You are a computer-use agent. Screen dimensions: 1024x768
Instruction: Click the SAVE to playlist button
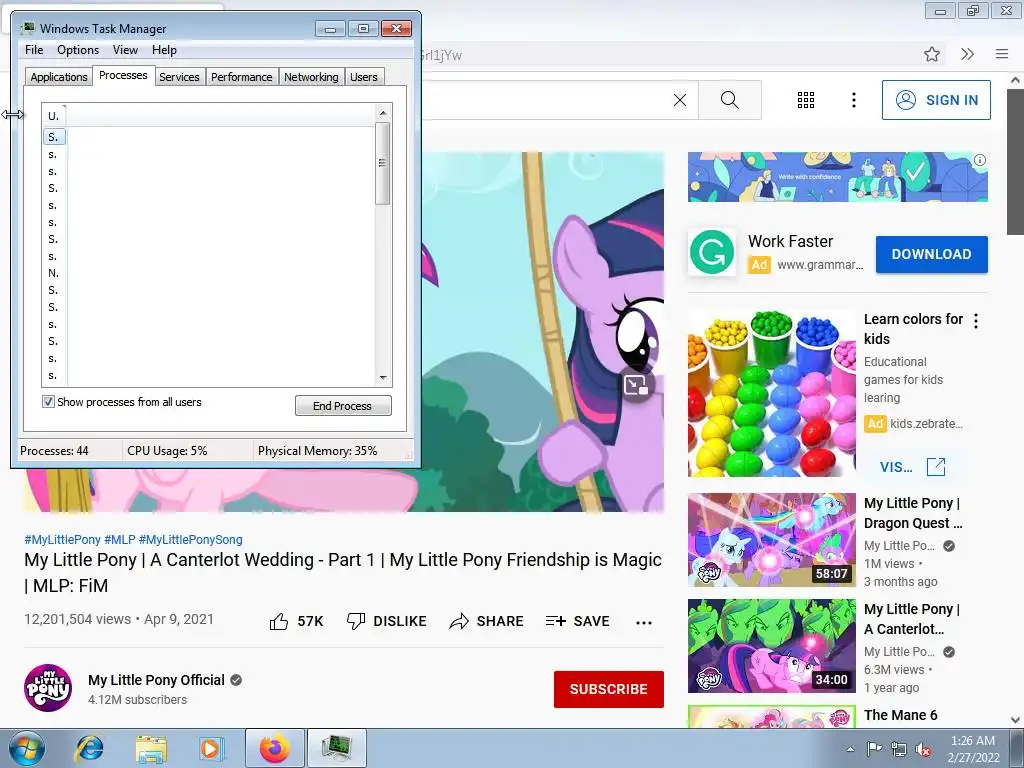coord(577,621)
